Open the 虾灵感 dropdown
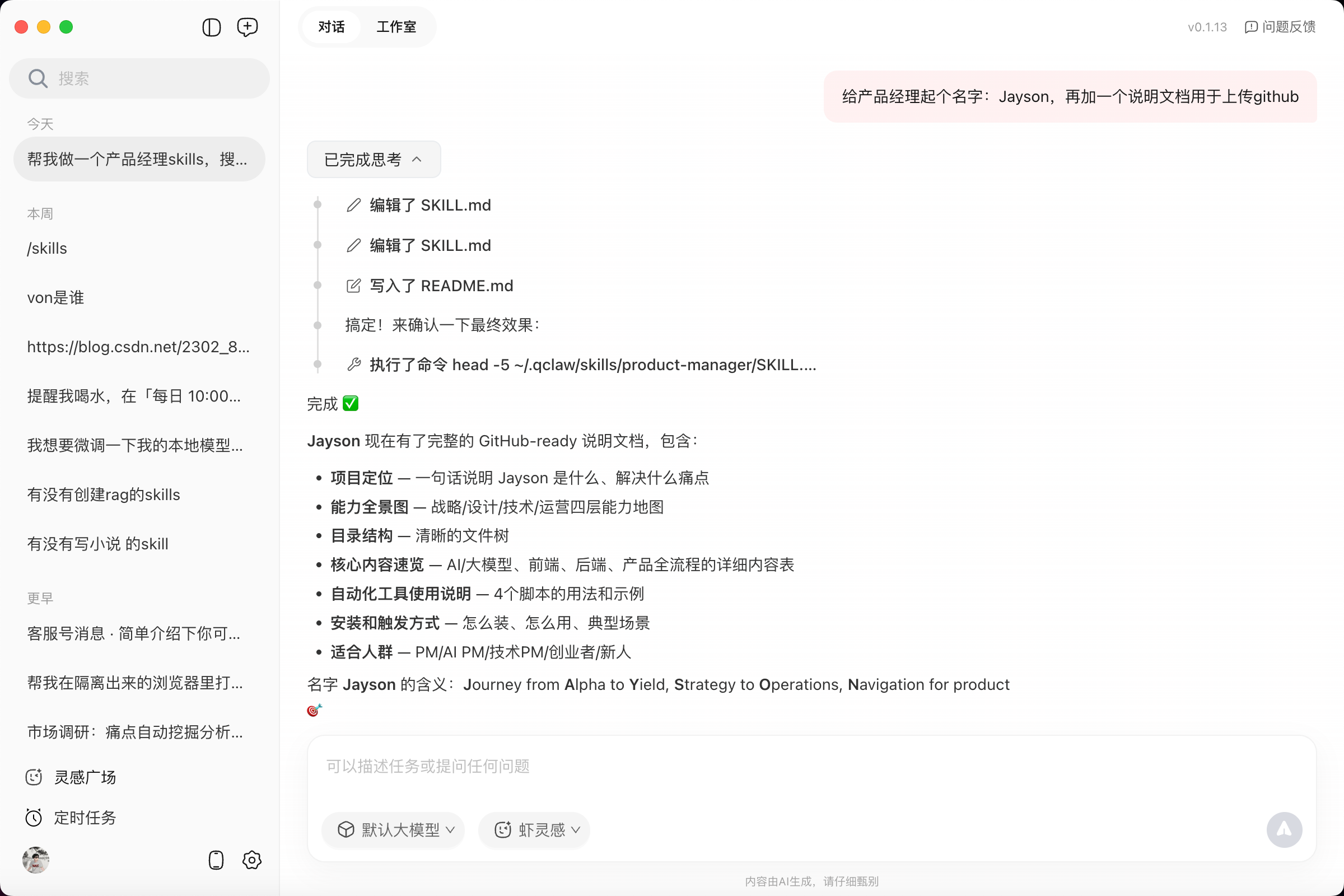Screen dimensions: 1344x896 coord(534,830)
